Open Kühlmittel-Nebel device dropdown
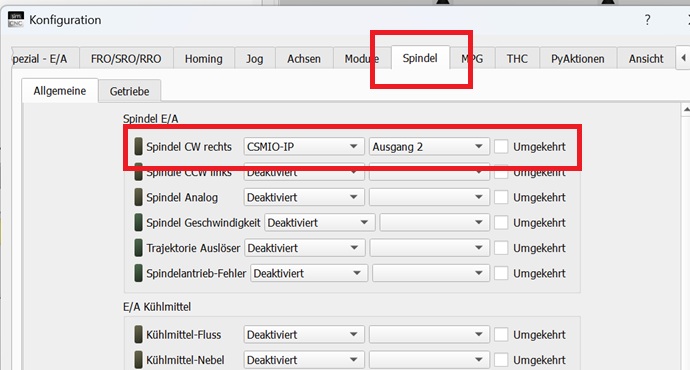Image resolution: width=690 pixels, height=370 pixels. [x=304, y=360]
